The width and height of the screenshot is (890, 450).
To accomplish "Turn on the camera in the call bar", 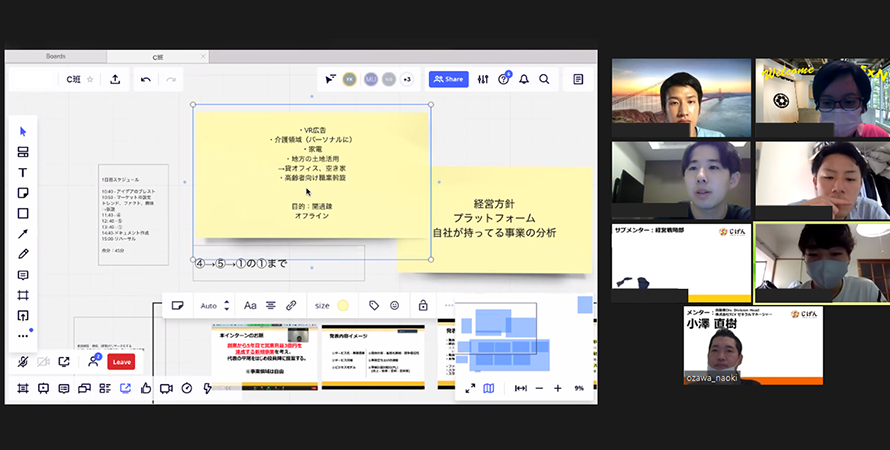I will click(43, 362).
